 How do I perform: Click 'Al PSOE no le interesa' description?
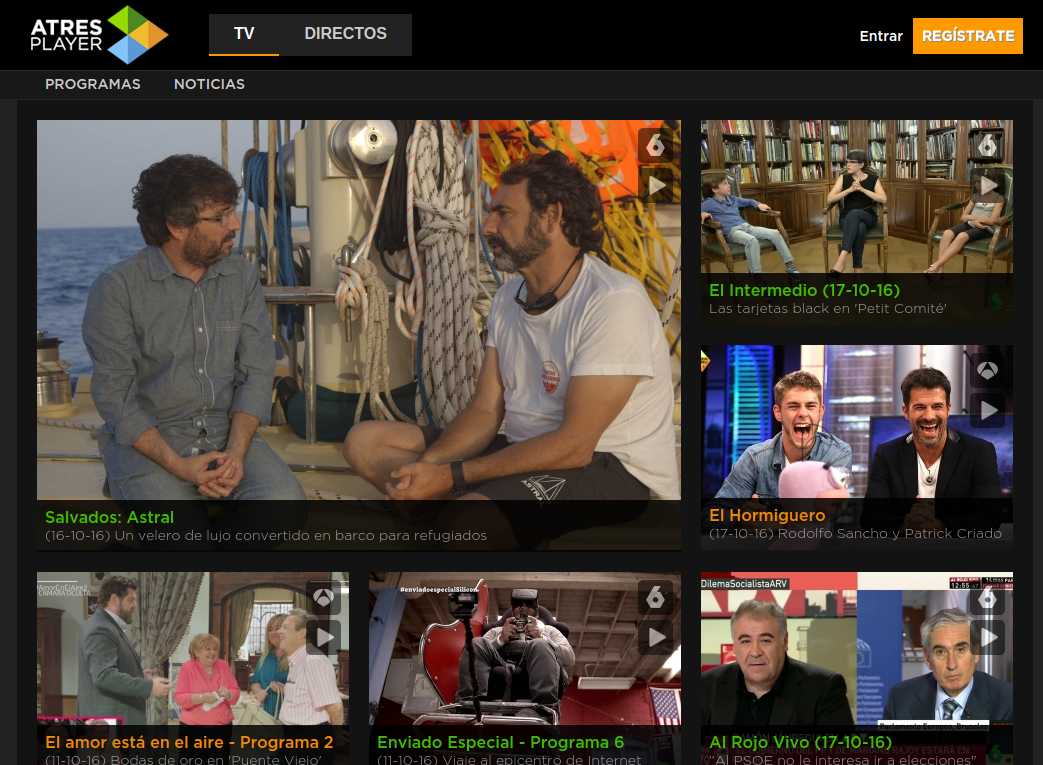842,759
